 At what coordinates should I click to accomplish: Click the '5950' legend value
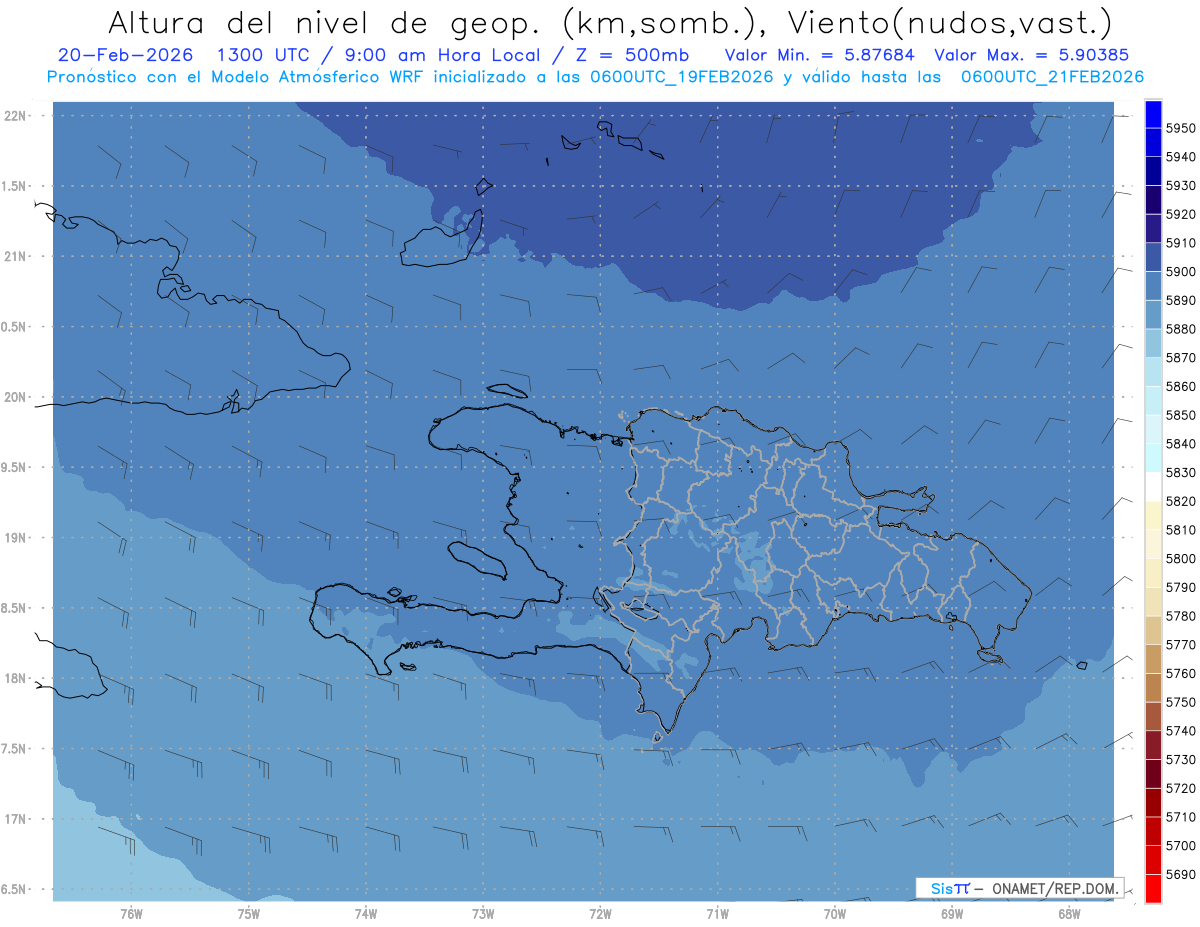coord(1180,128)
